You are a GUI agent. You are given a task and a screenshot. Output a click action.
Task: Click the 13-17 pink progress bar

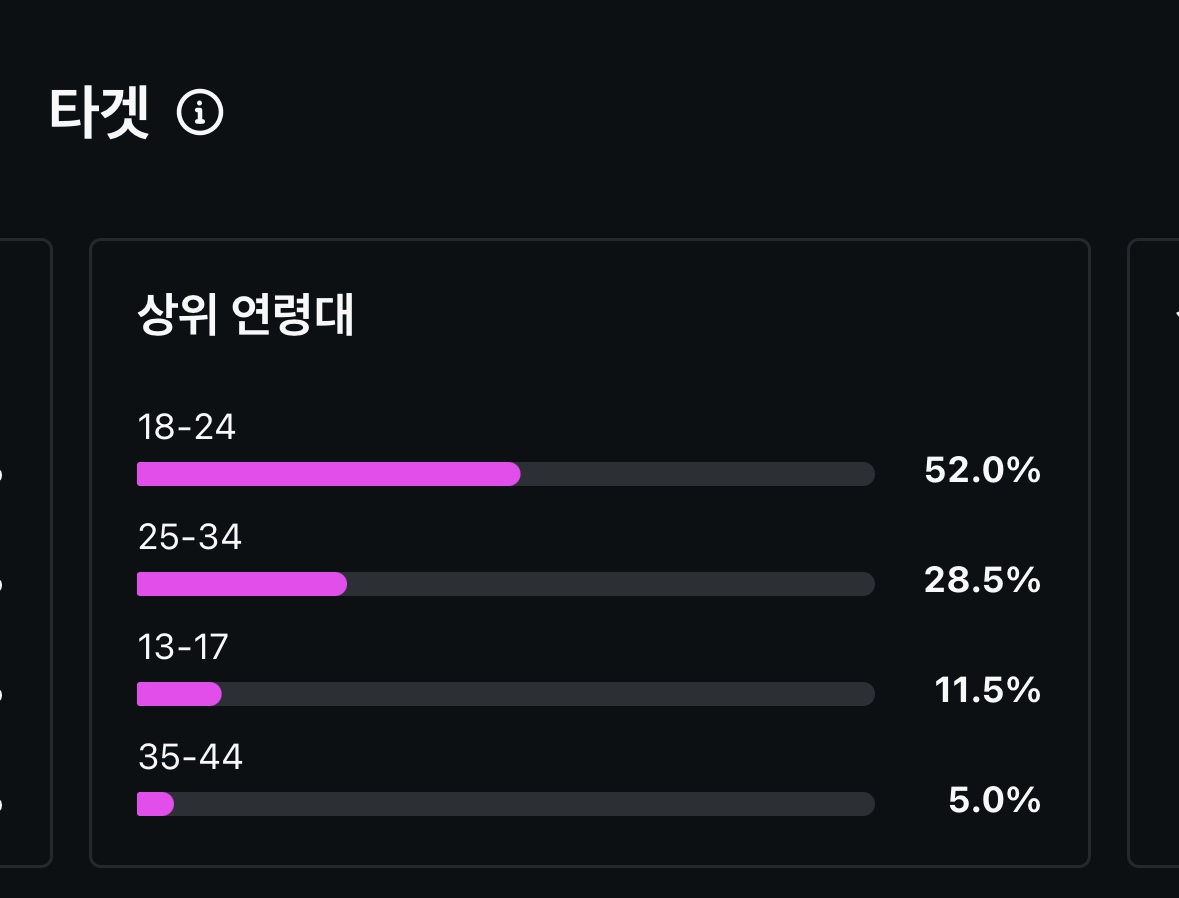click(179, 693)
